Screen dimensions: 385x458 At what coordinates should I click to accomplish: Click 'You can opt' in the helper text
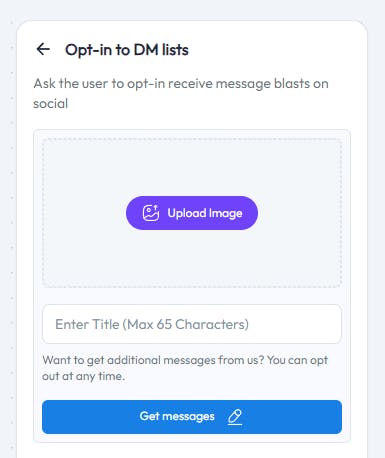pos(298,361)
